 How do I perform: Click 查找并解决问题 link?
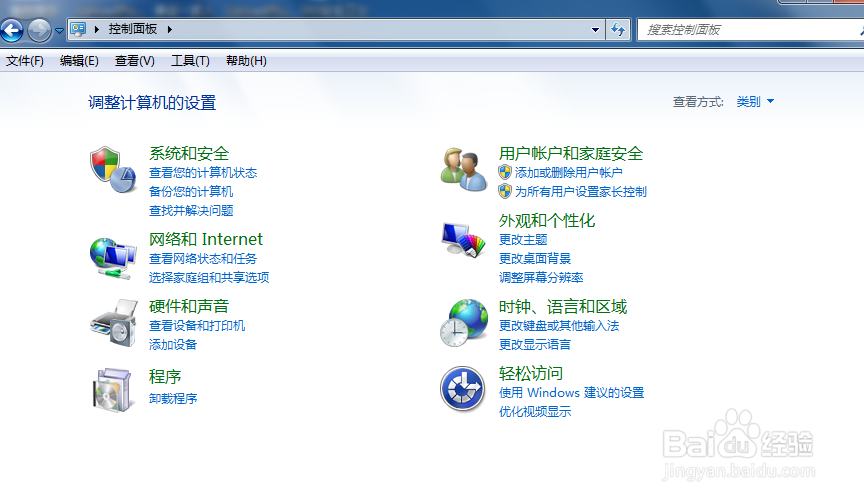click(x=191, y=211)
